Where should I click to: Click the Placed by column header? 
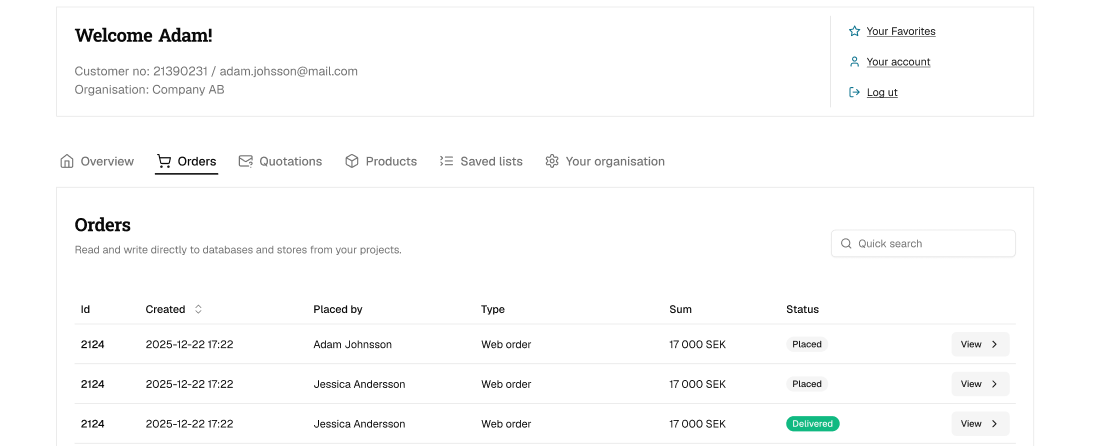point(338,309)
